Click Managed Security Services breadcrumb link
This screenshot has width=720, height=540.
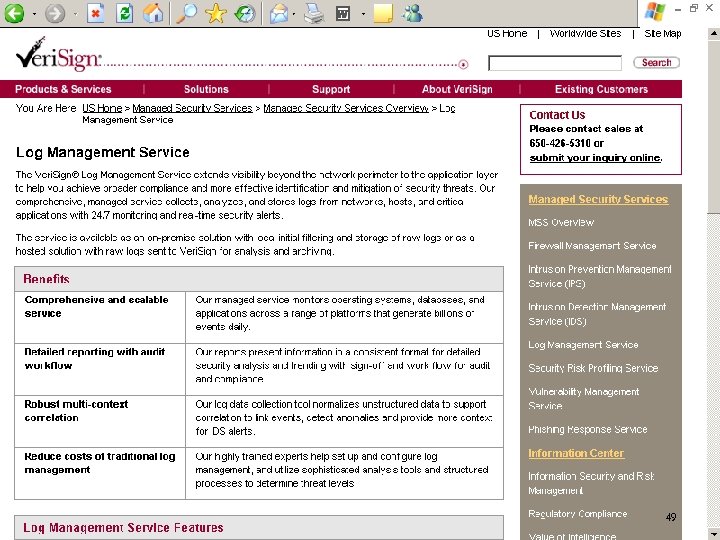click(x=192, y=108)
